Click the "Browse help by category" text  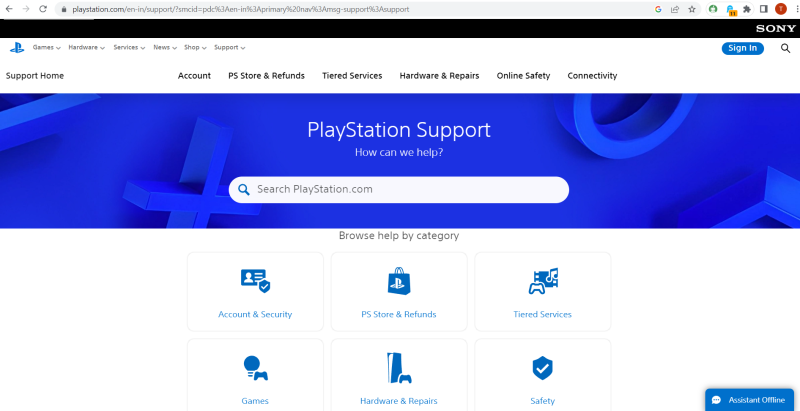(399, 236)
